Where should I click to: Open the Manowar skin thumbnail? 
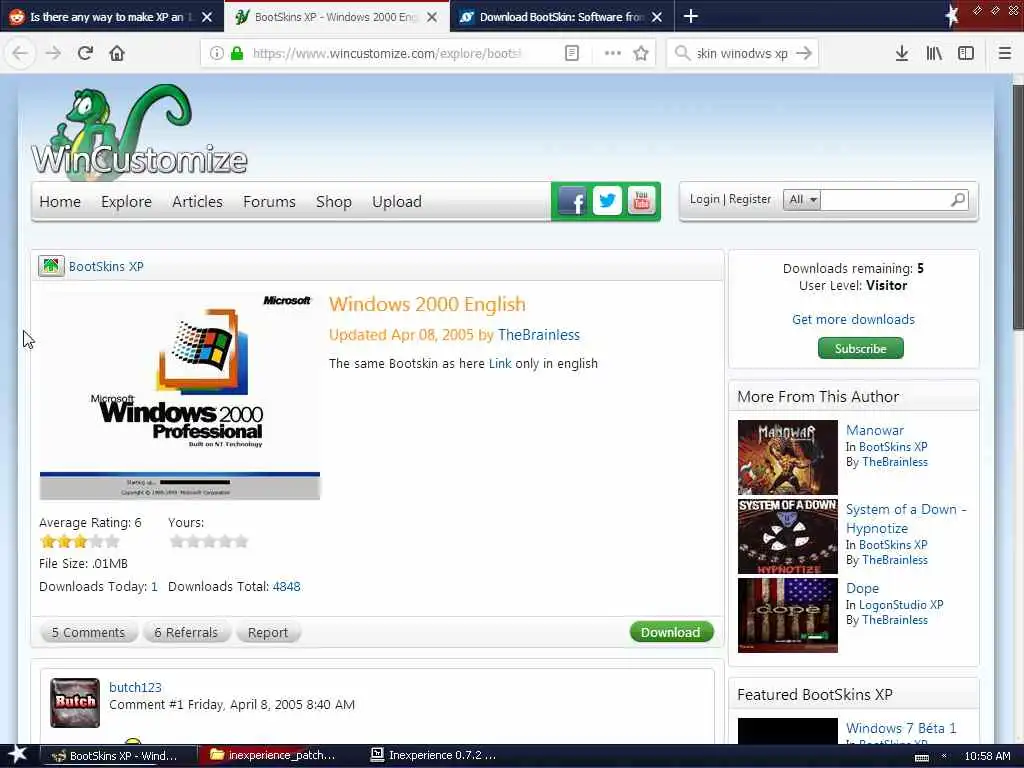788,457
